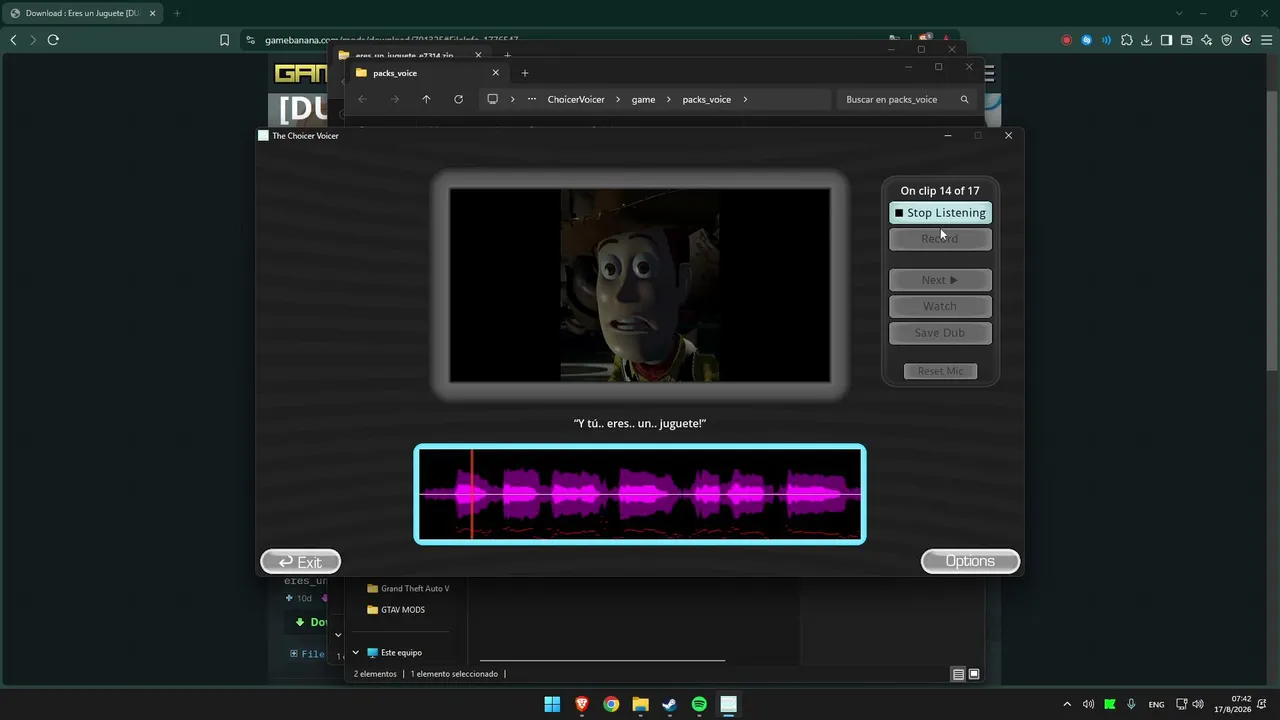Click the greyed-out Record button
The height and width of the screenshot is (720, 1280).
pyautogui.click(x=940, y=239)
